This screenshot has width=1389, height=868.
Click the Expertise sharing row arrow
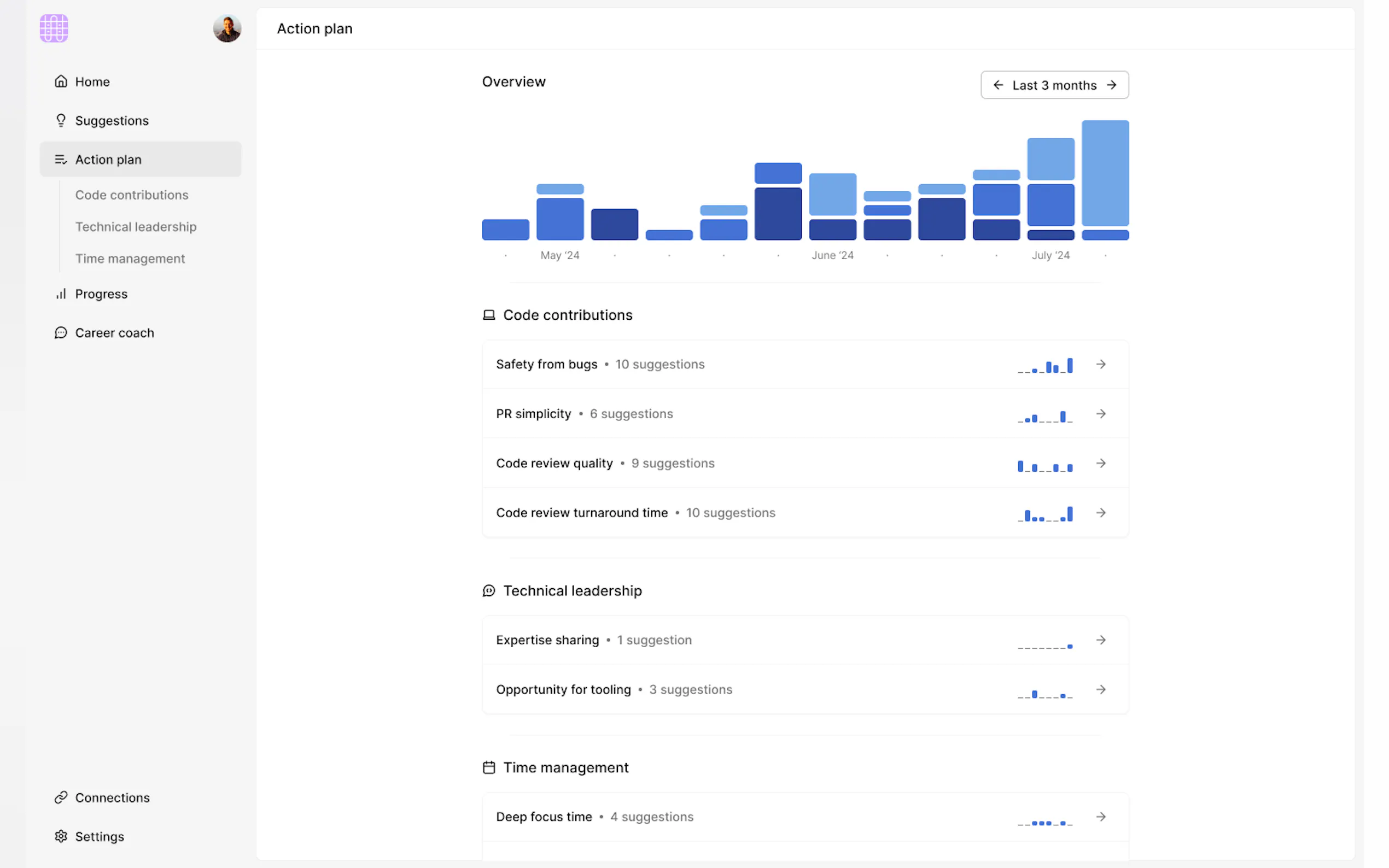click(1100, 640)
